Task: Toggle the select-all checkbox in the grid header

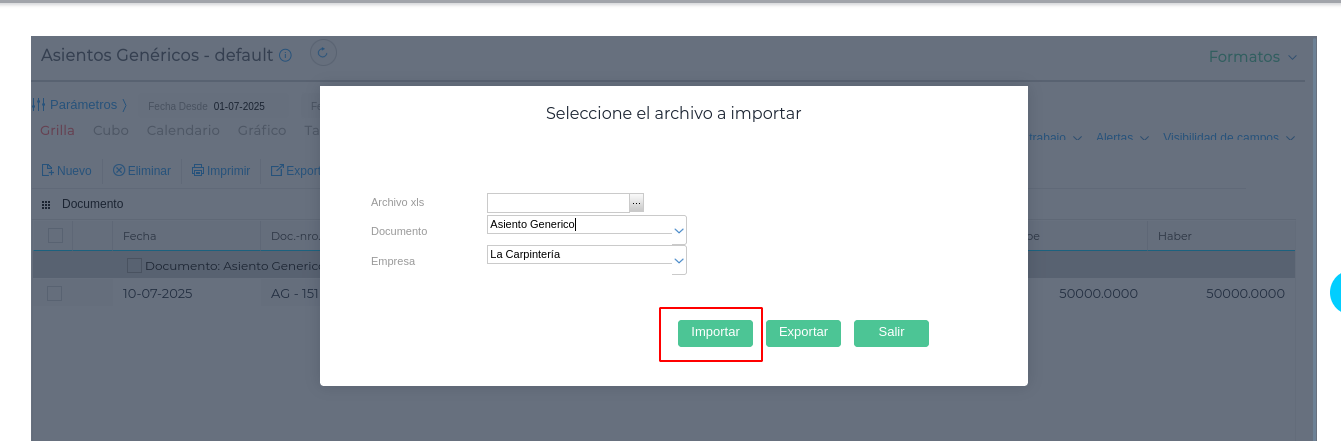Action: tap(55, 236)
